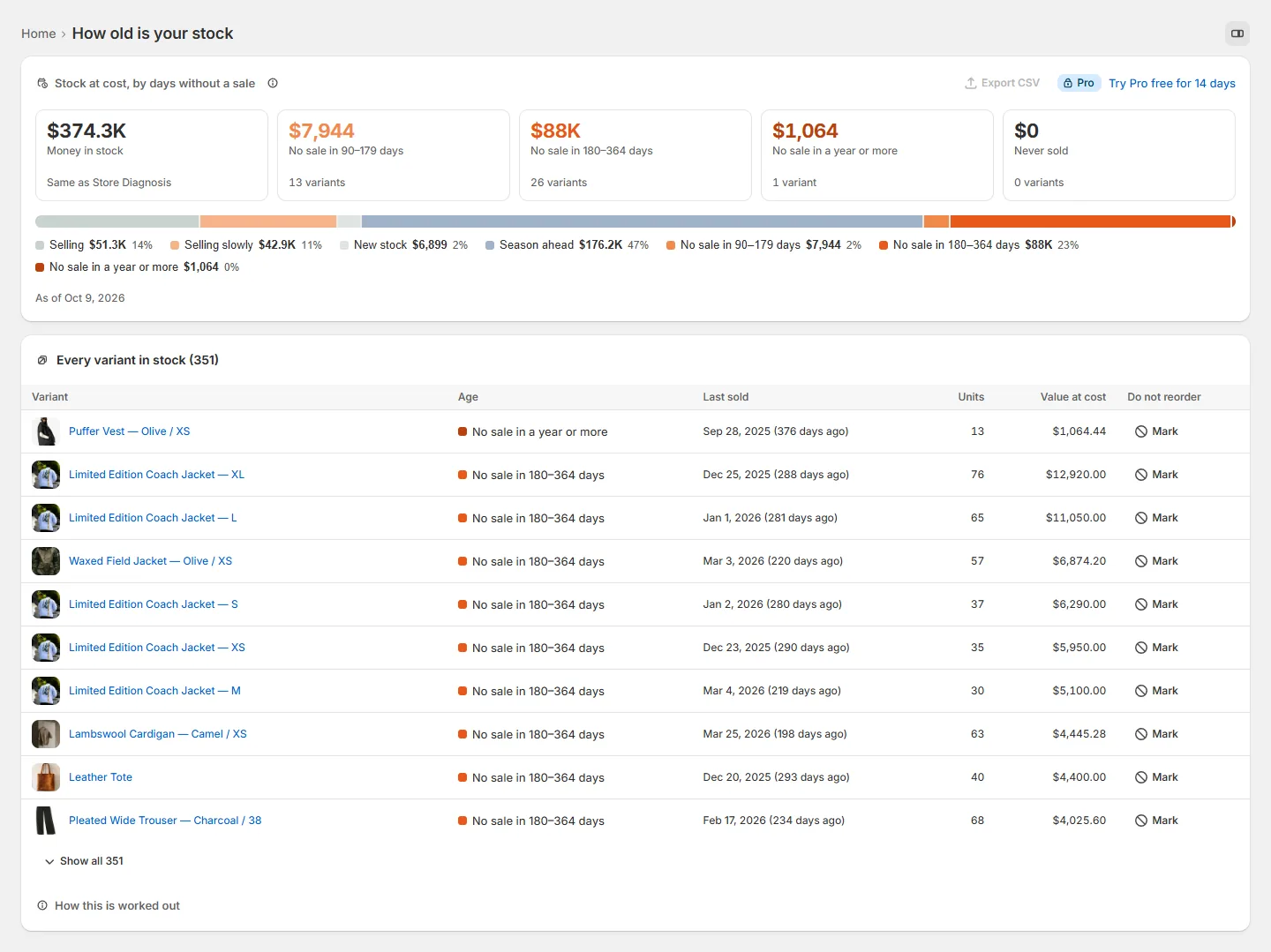1271x952 pixels.
Task: Click the Export CSV upload icon
Action: [x=971, y=83]
